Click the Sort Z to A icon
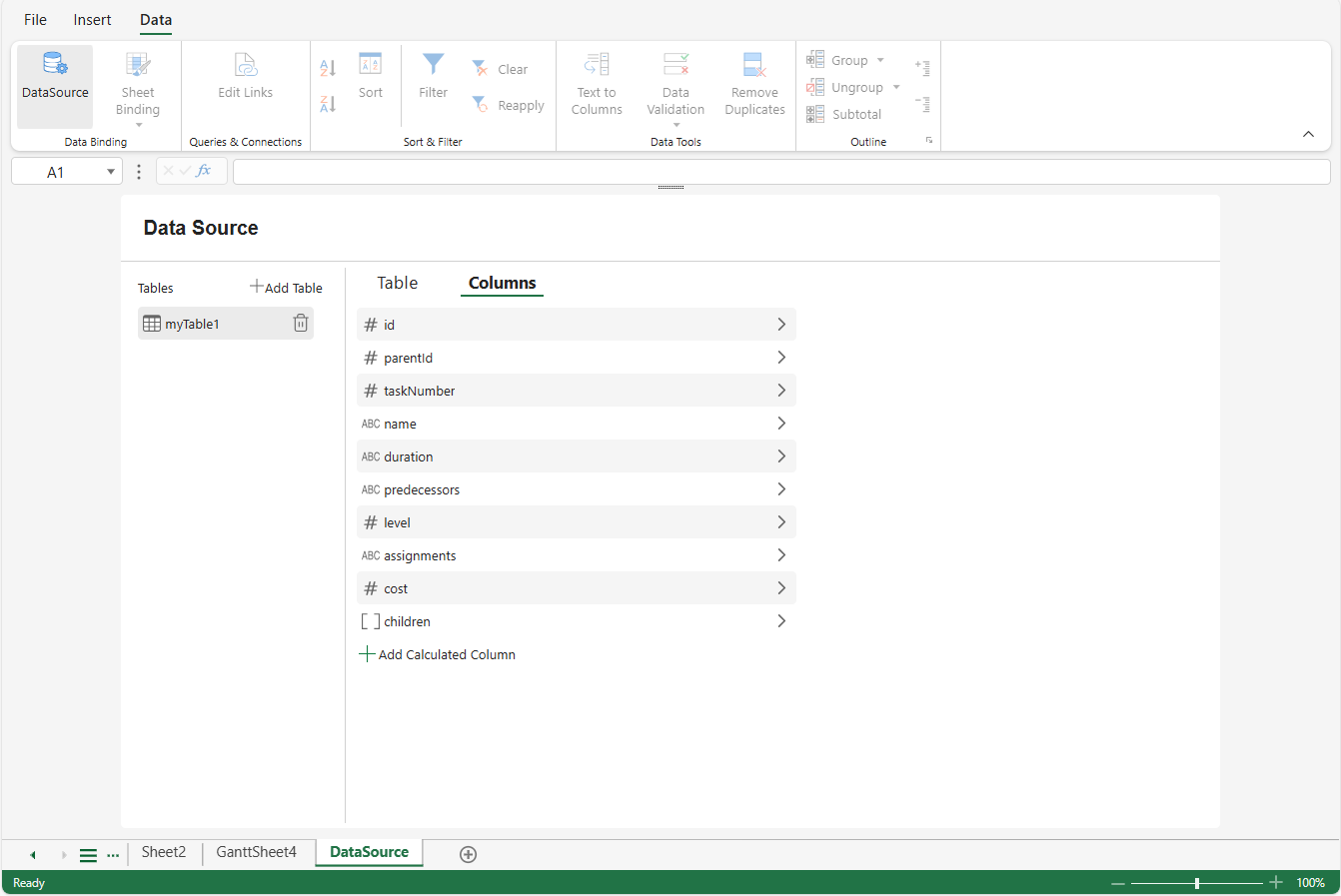Screen dimensions: 1341x896 (x=328, y=104)
